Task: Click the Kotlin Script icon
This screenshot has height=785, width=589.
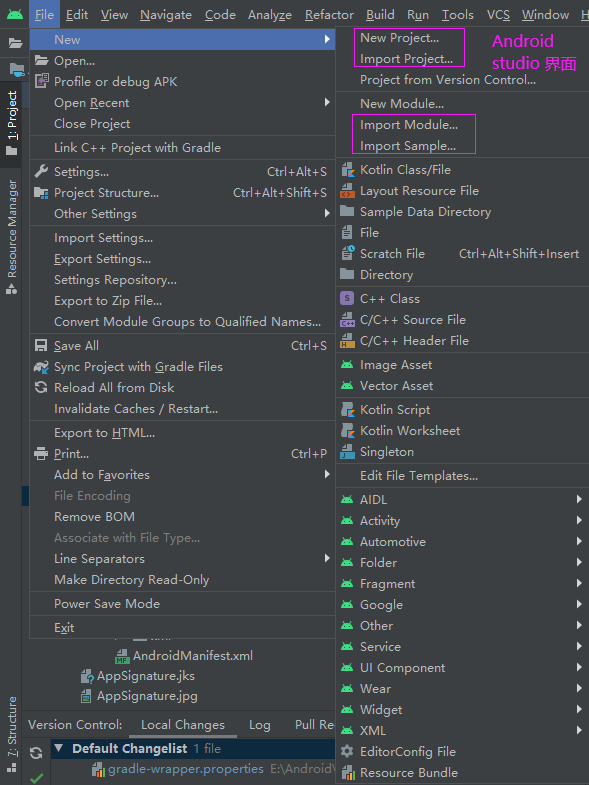Action: [x=348, y=410]
